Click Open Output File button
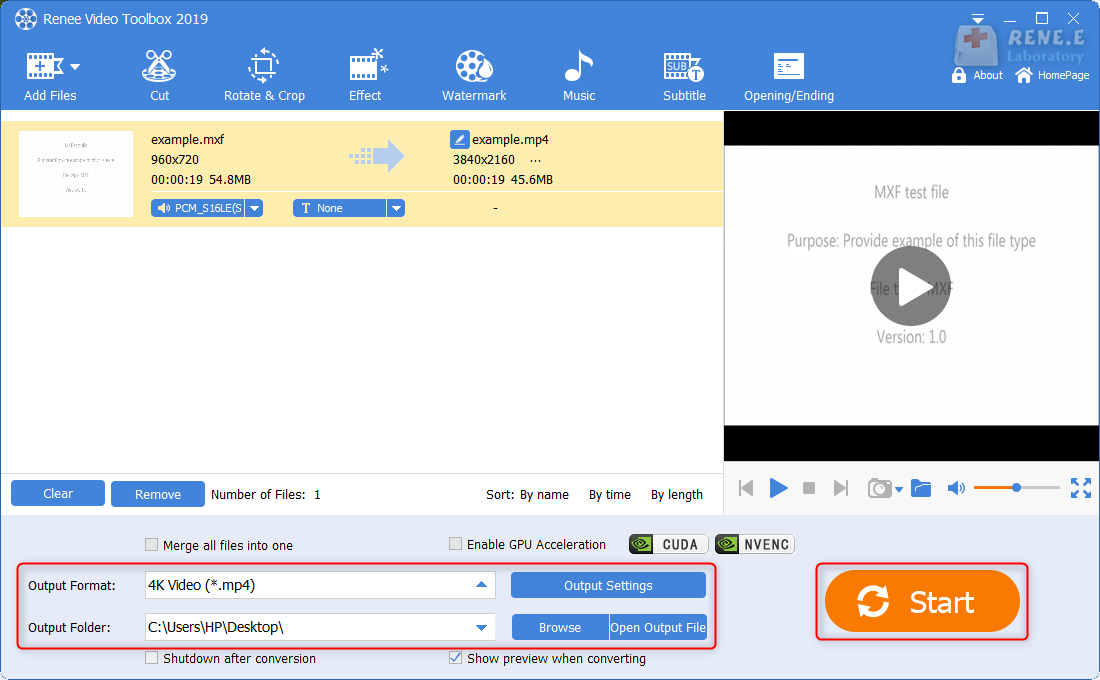1100x680 pixels. pos(658,627)
